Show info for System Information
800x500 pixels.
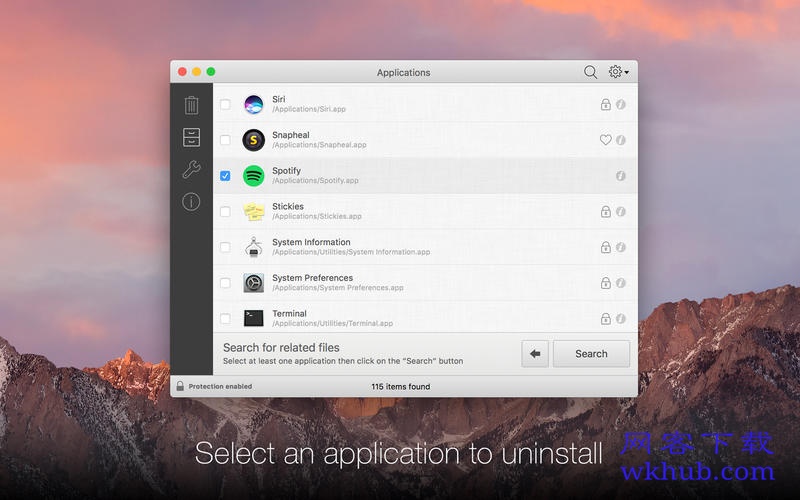tap(621, 247)
